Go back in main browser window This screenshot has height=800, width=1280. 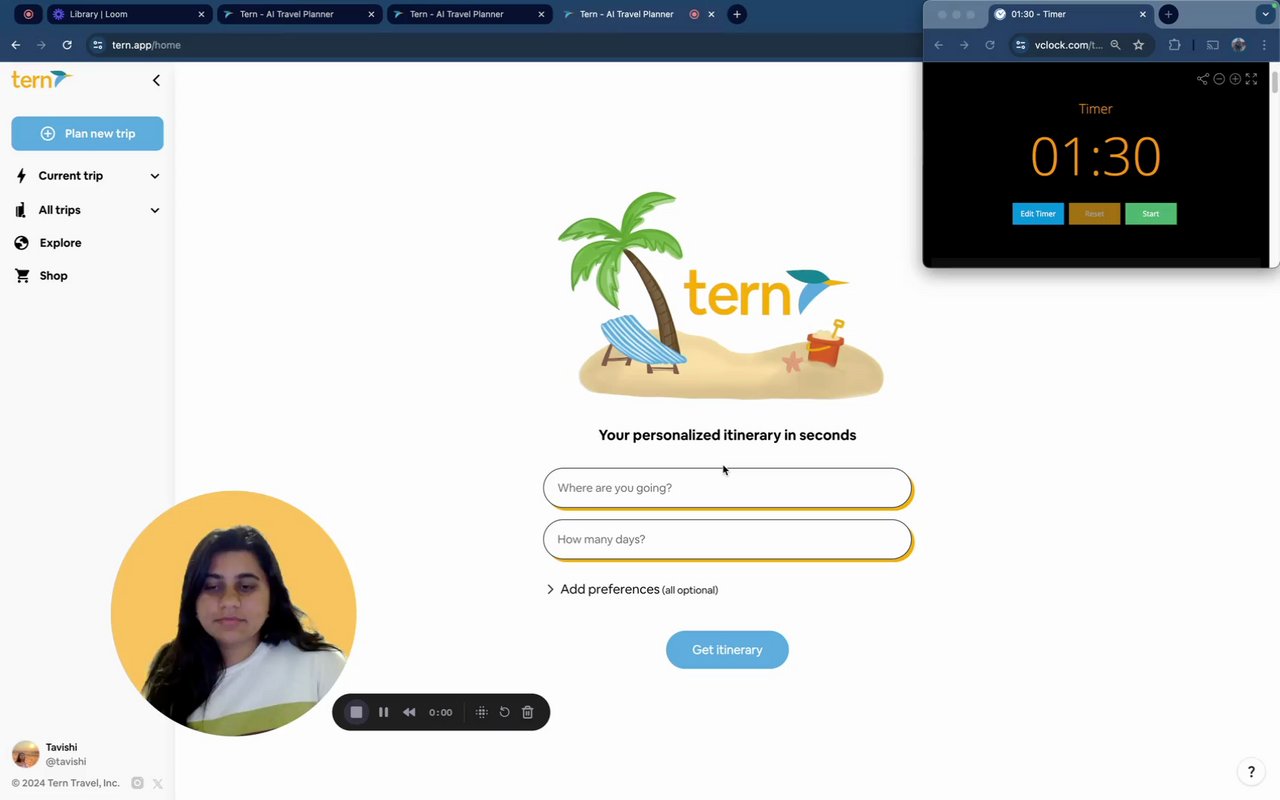pyautogui.click(x=15, y=45)
